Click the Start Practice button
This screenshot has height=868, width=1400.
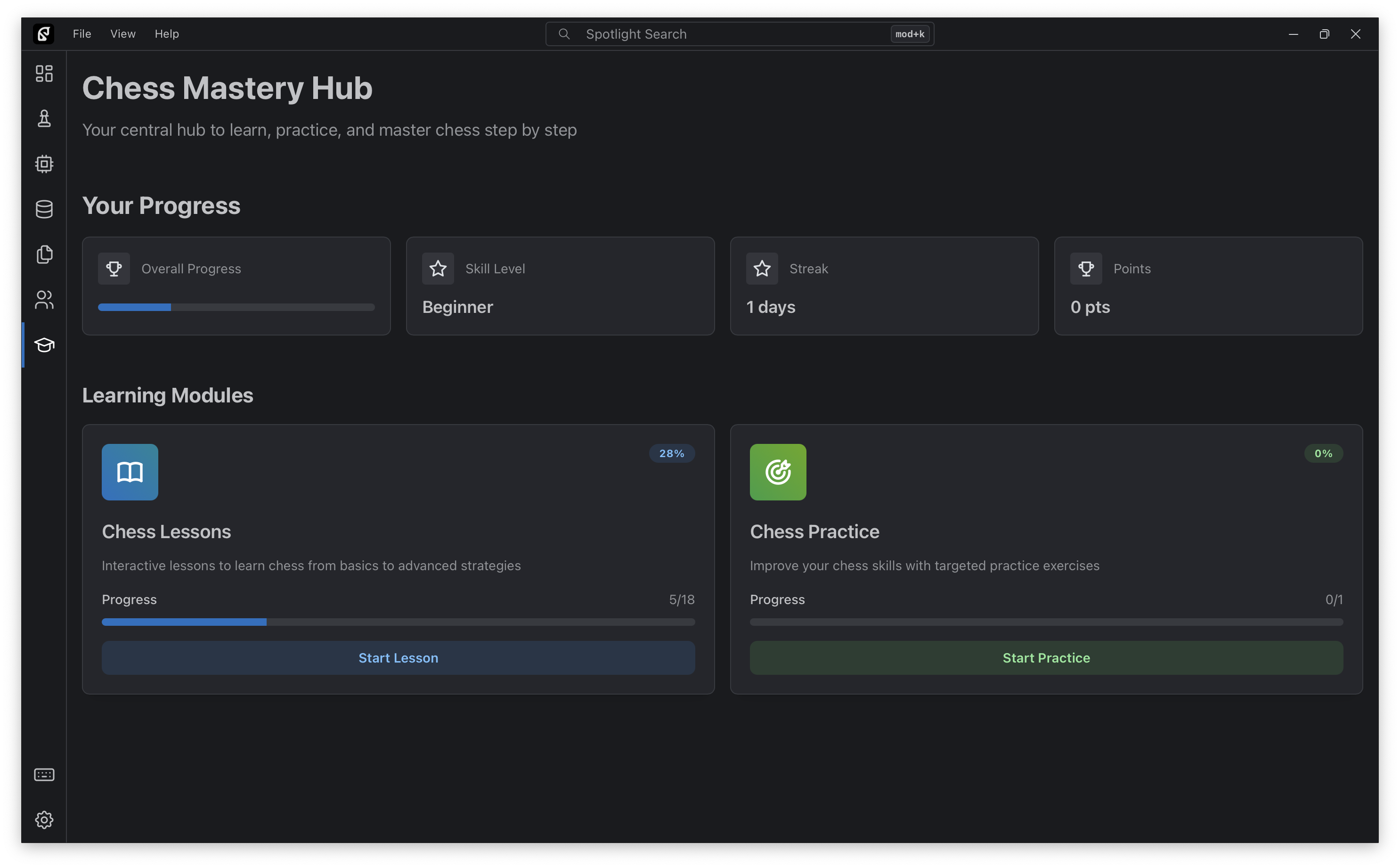click(1046, 658)
